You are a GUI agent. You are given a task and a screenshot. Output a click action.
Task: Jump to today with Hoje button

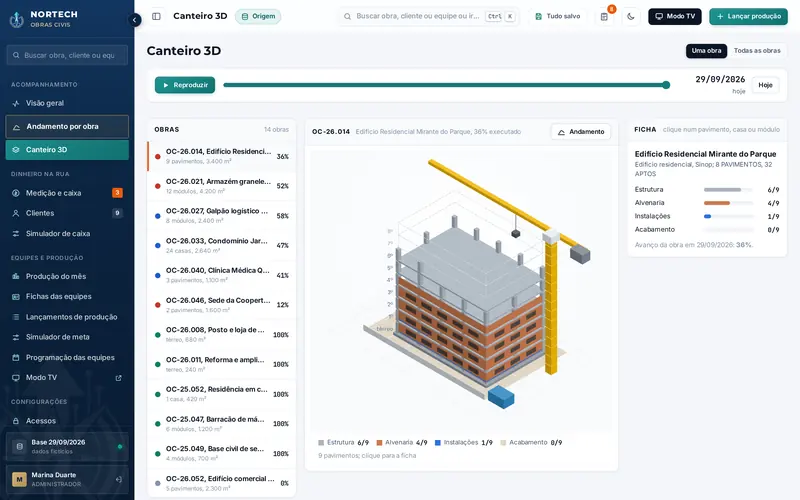point(765,85)
